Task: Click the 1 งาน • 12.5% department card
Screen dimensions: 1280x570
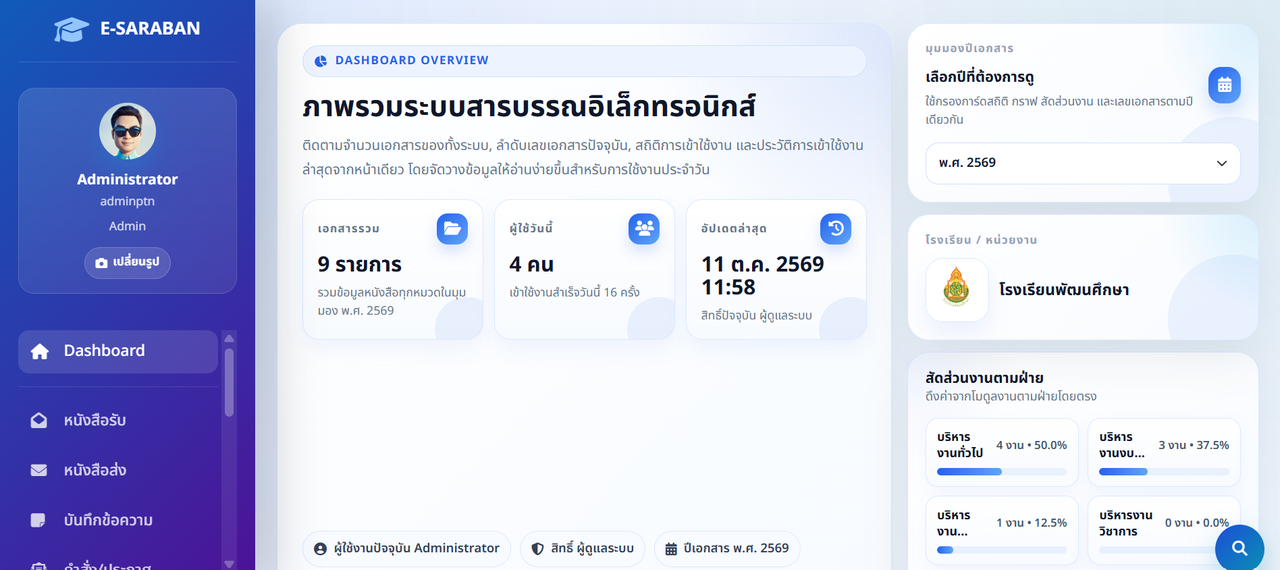Action: pyautogui.click(x=1002, y=530)
